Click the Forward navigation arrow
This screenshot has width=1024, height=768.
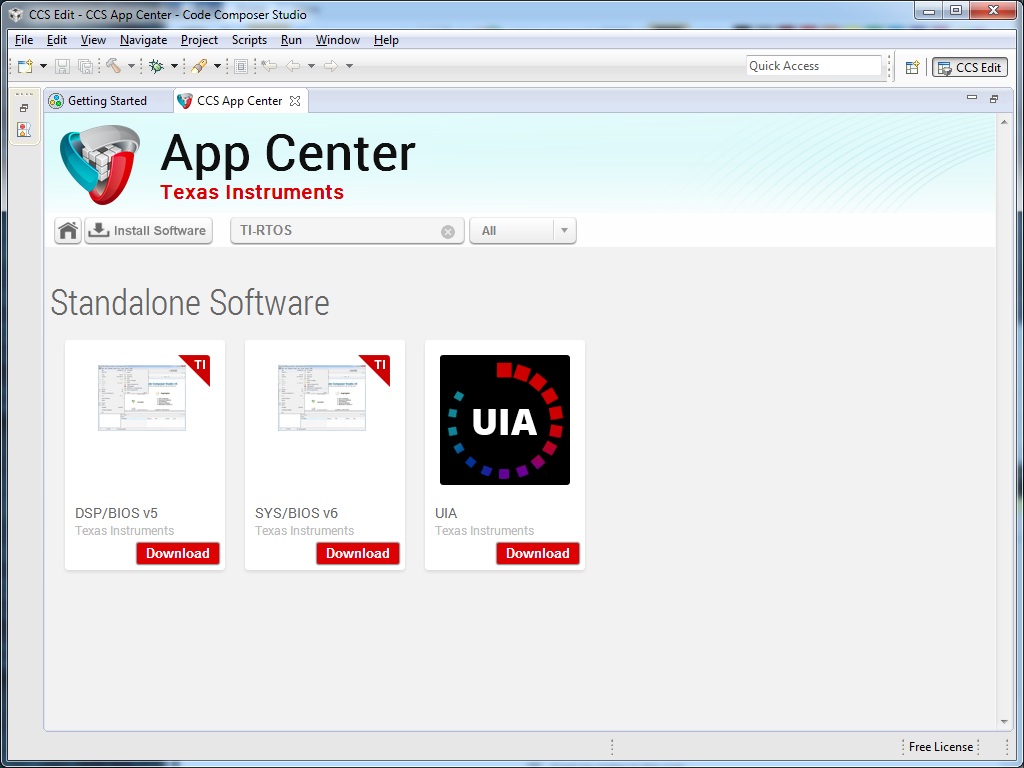click(x=331, y=66)
